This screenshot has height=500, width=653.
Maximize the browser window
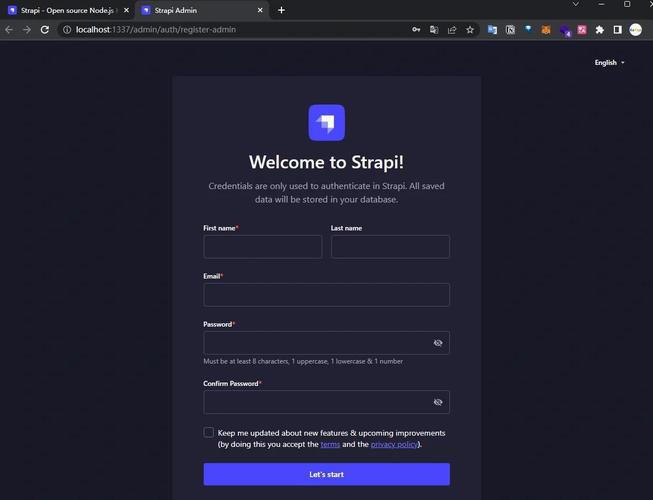coord(627,4)
